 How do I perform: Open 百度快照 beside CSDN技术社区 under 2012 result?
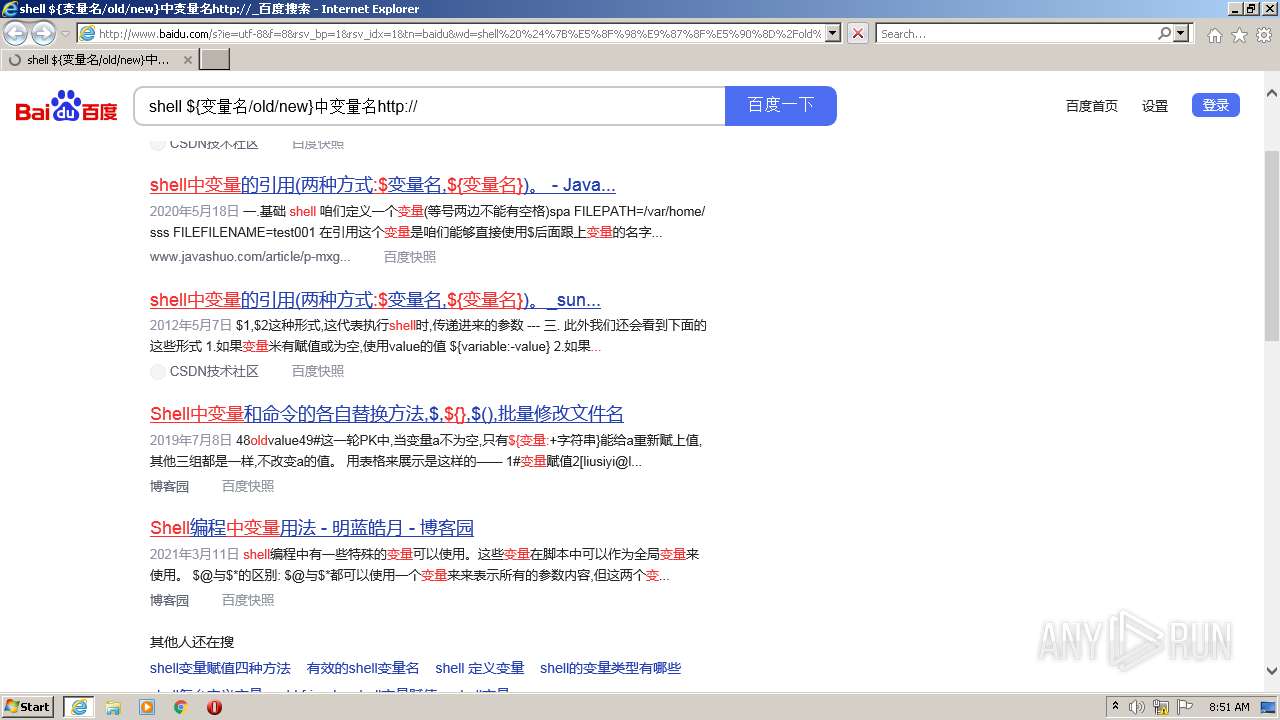tap(318, 371)
